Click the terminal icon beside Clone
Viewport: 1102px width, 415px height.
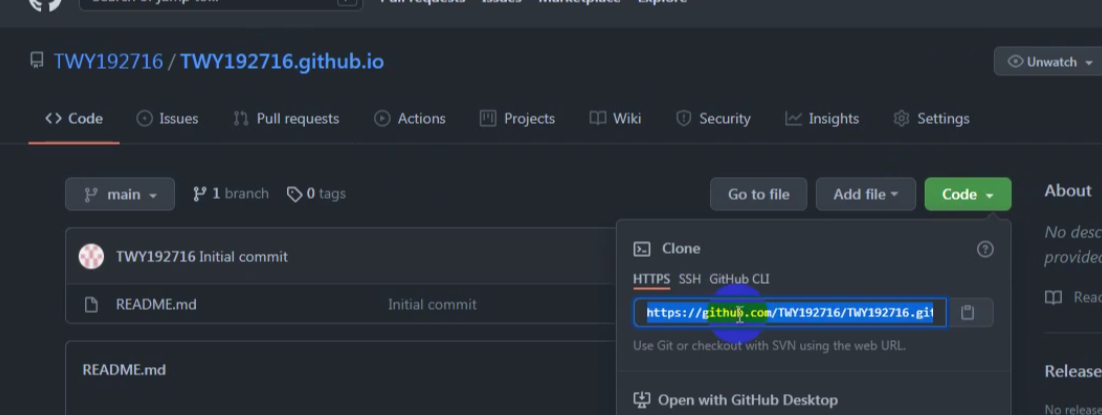[642, 249]
